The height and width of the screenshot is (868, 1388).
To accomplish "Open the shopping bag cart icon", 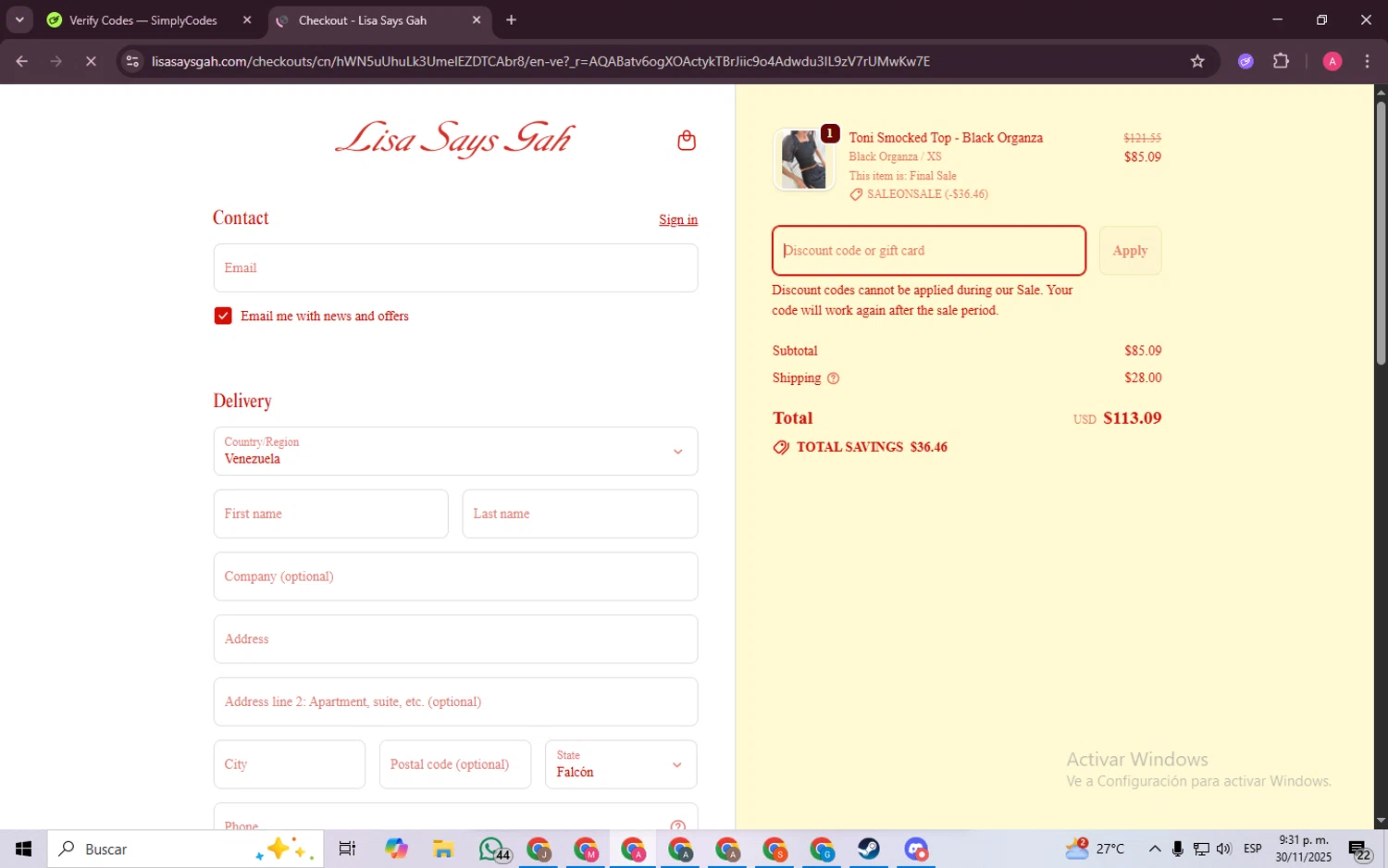I will click(x=686, y=140).
